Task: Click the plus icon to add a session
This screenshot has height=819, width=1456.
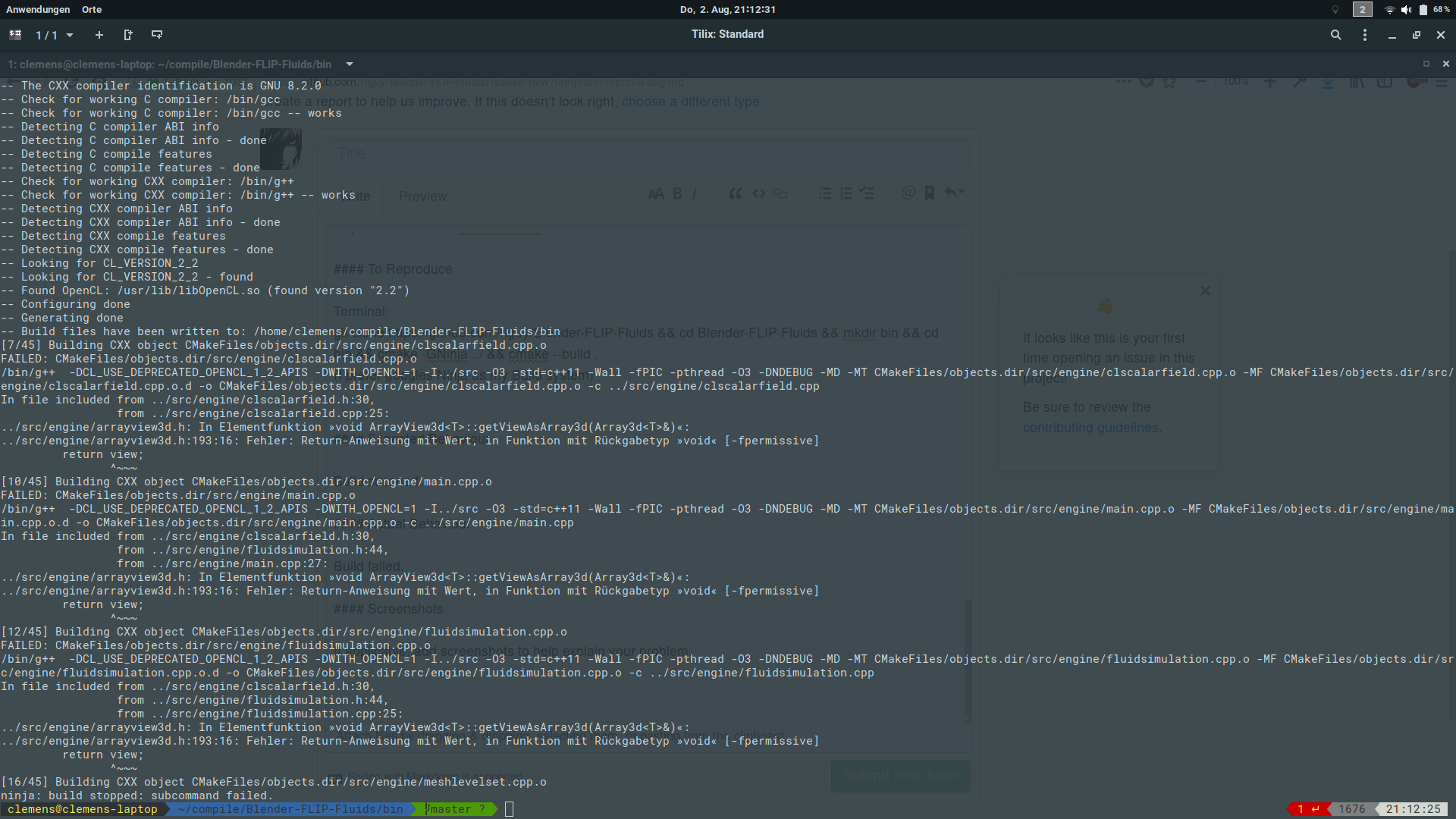Action: pos(99,35)
